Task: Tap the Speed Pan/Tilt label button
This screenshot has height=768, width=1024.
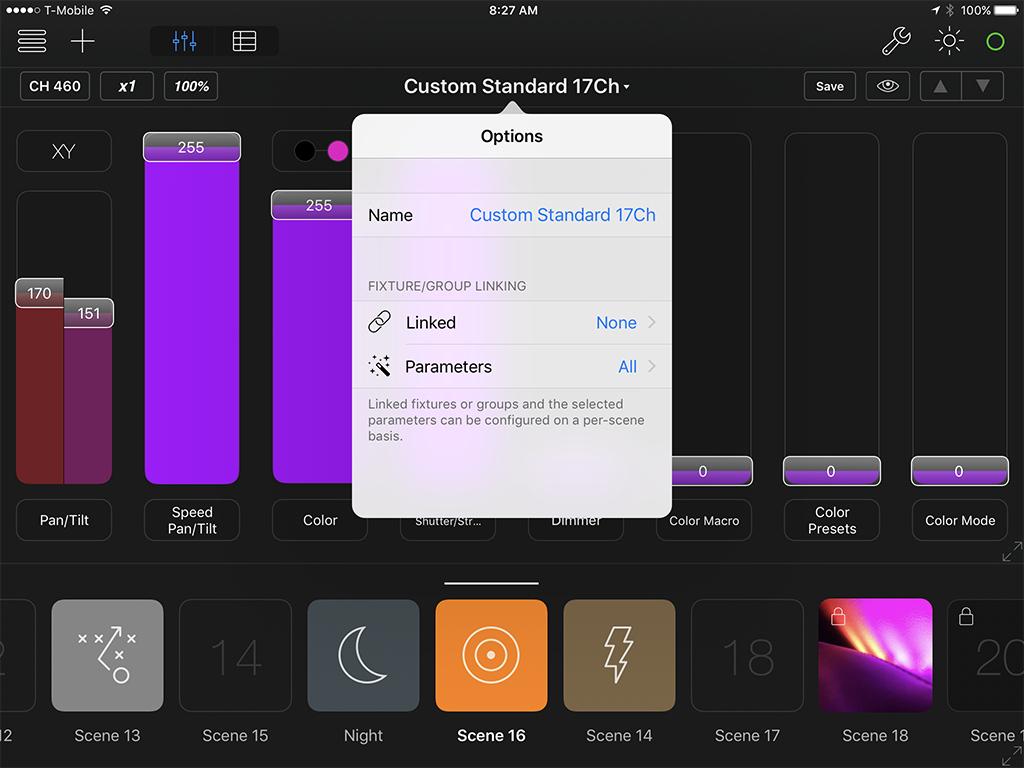Action: pos(192,520)
